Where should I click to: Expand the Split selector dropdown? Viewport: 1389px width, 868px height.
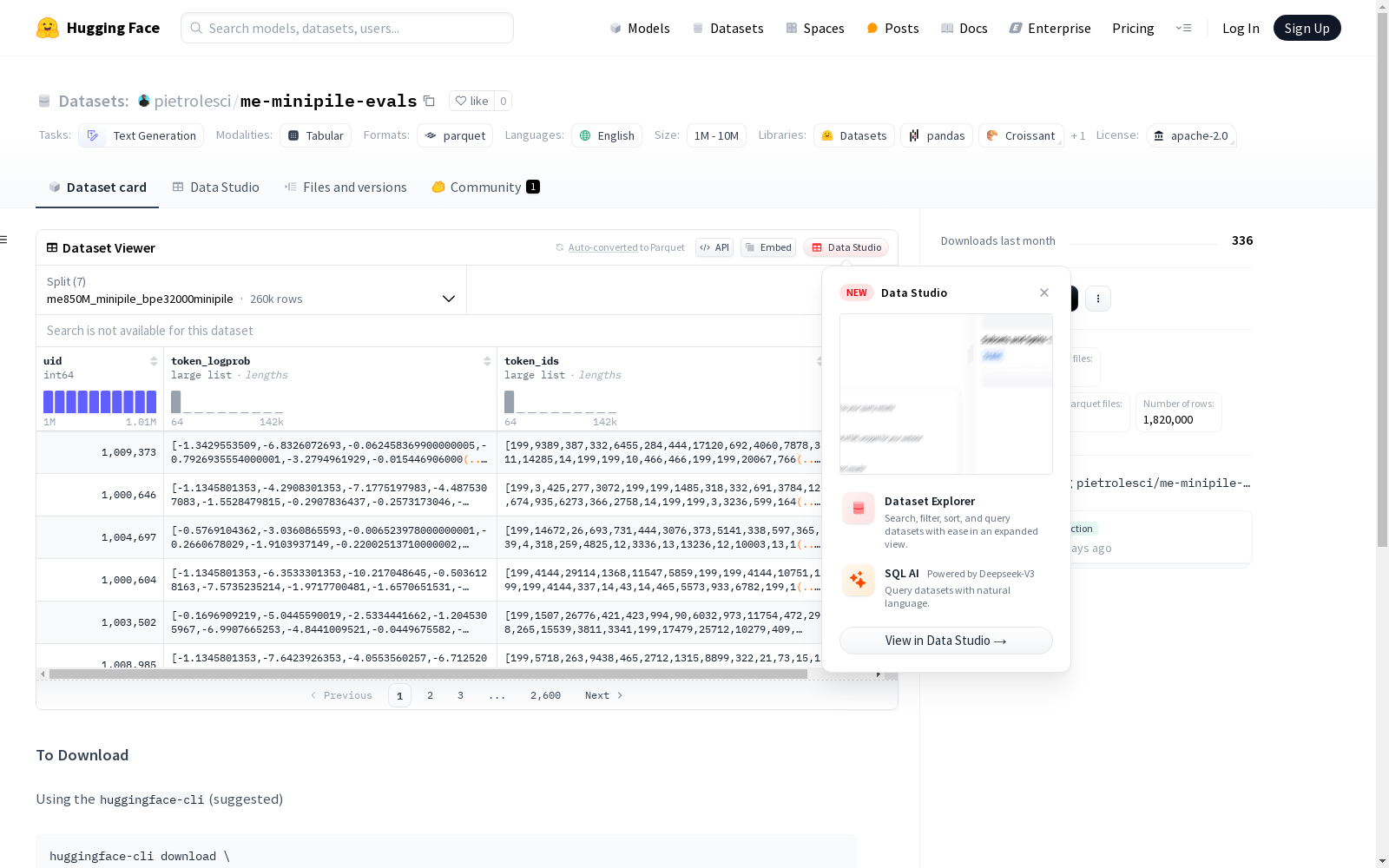coord(252,290)
